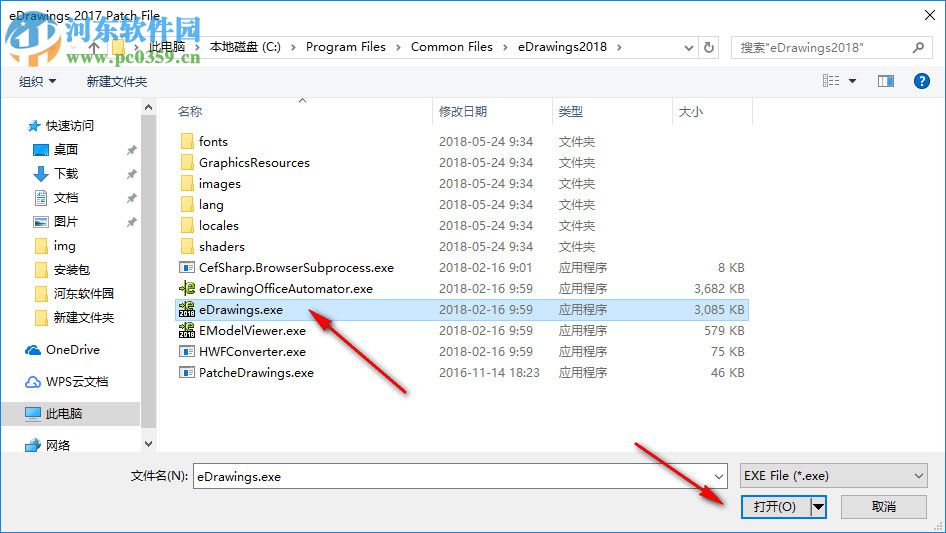This screenshot has height=533, width=946.
Task: Select the fonts folder icon
Action: click(187, 141)
